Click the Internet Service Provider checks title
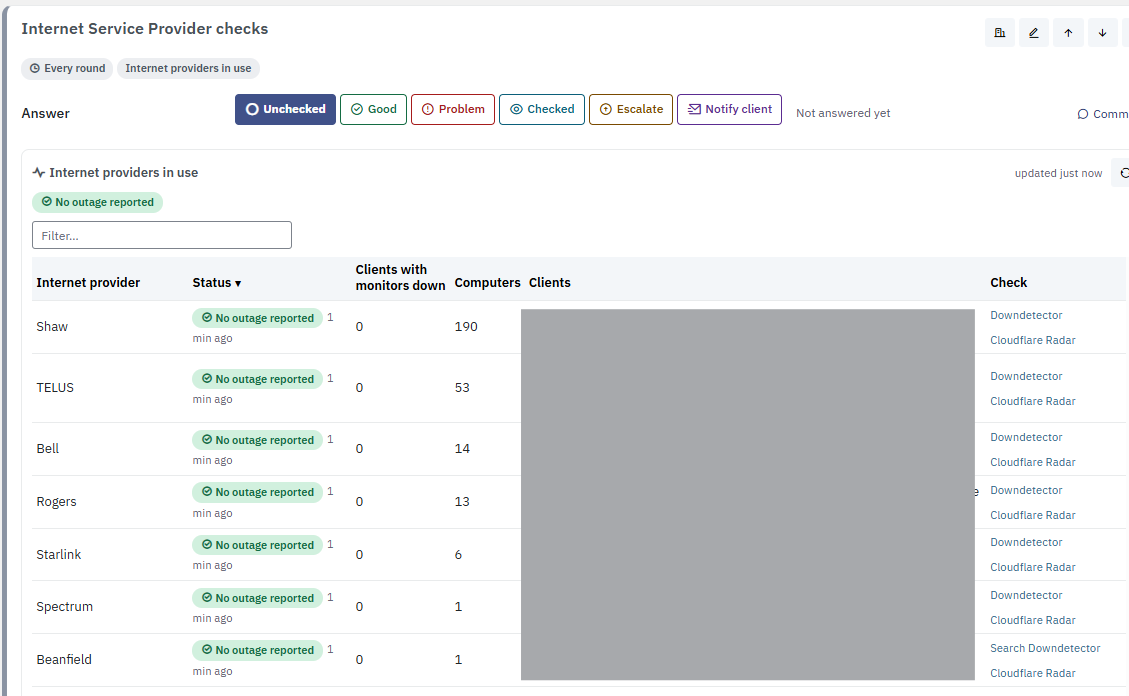This screenshot has width=1129, height=696. point(145,29)
